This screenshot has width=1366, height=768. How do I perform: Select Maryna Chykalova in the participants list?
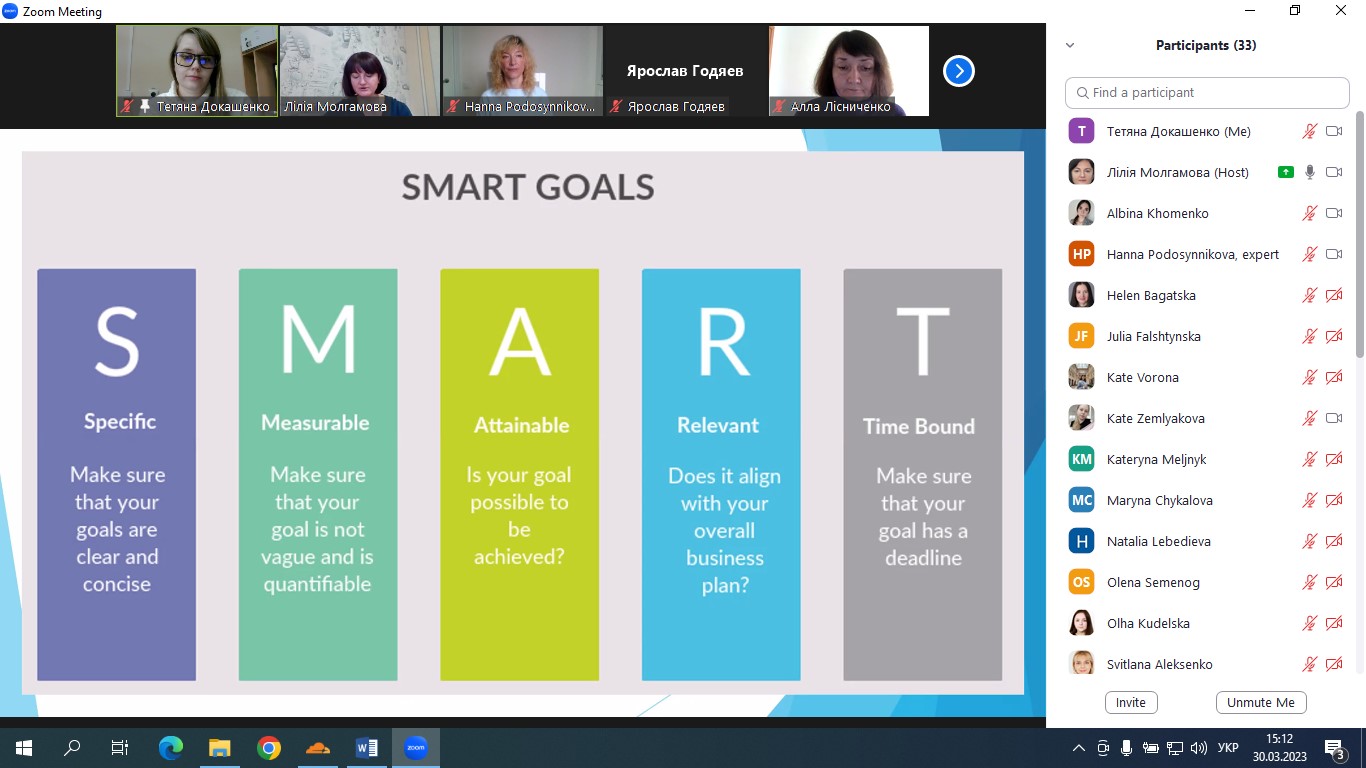pos(1158,500)
